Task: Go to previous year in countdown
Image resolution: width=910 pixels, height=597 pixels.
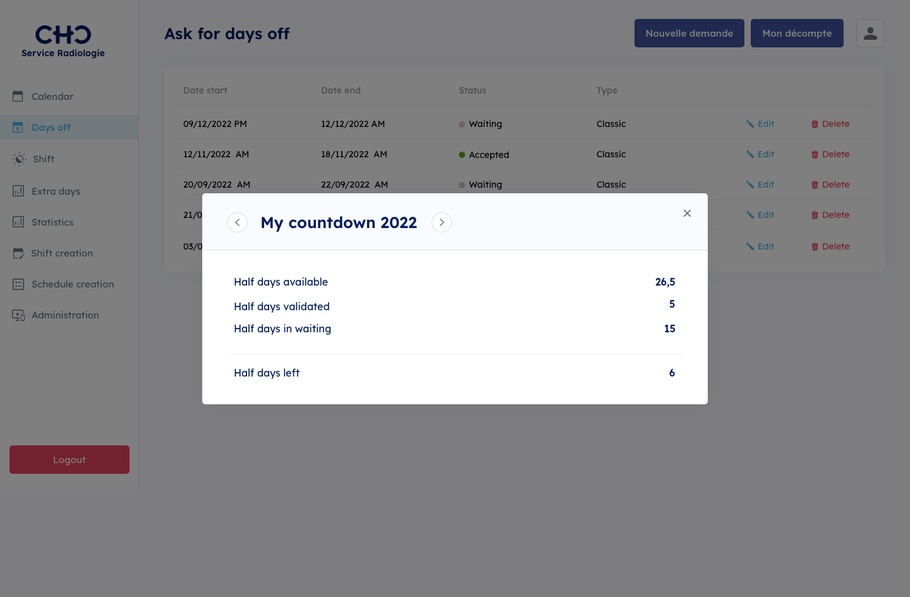Action: [237, 222]
